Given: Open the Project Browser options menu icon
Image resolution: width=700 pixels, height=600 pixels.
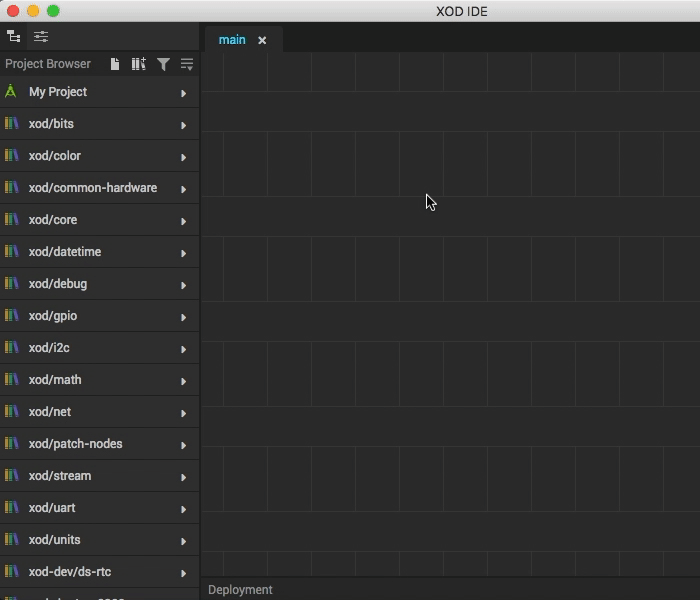Looking at the screenshot, I should point(187,64).
